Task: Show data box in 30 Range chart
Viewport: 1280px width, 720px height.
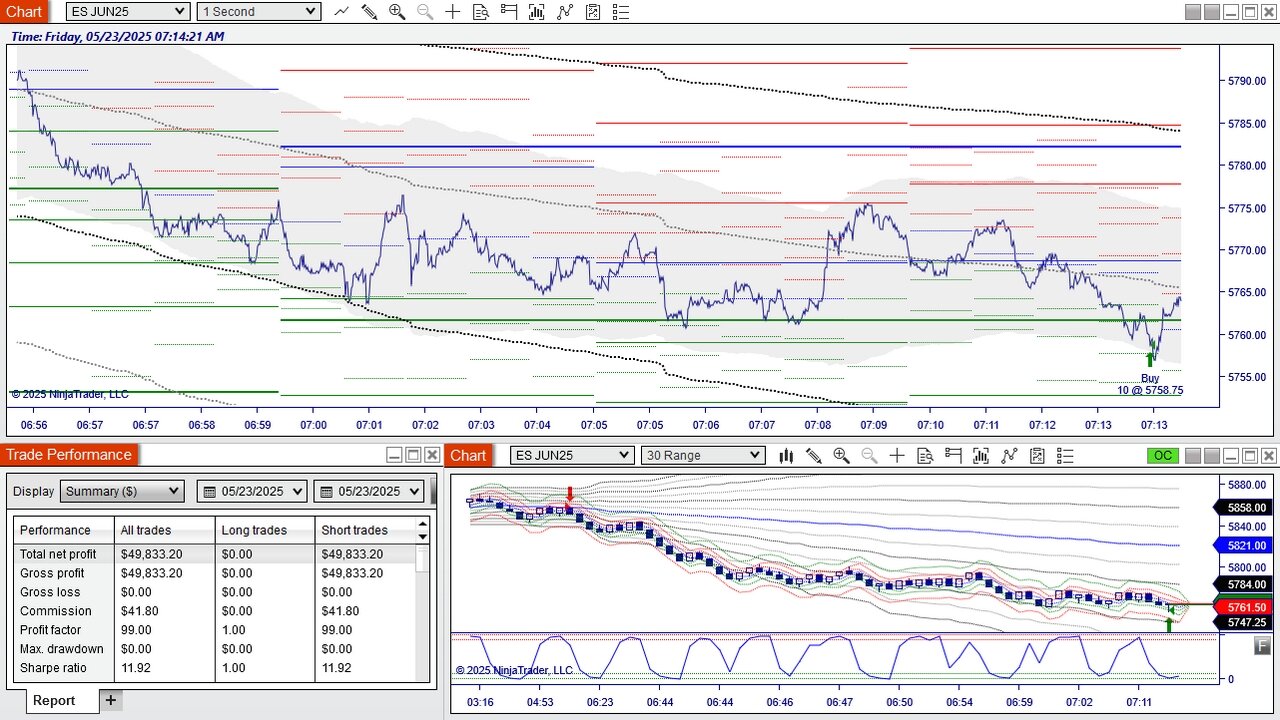Action: click(925, 456)
